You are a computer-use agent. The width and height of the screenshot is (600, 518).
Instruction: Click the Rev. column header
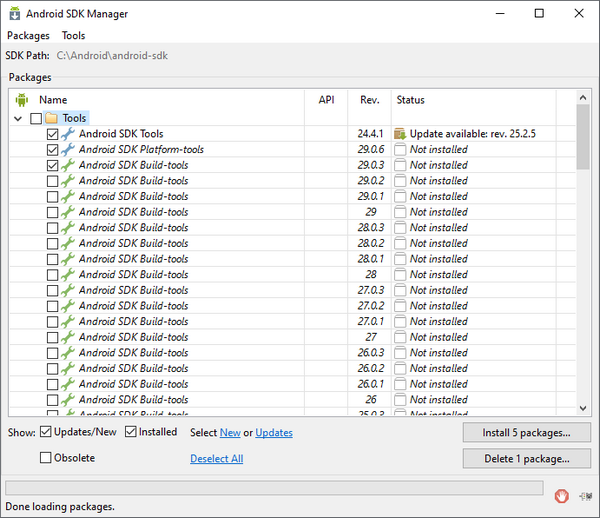click(x=370, y=100)
